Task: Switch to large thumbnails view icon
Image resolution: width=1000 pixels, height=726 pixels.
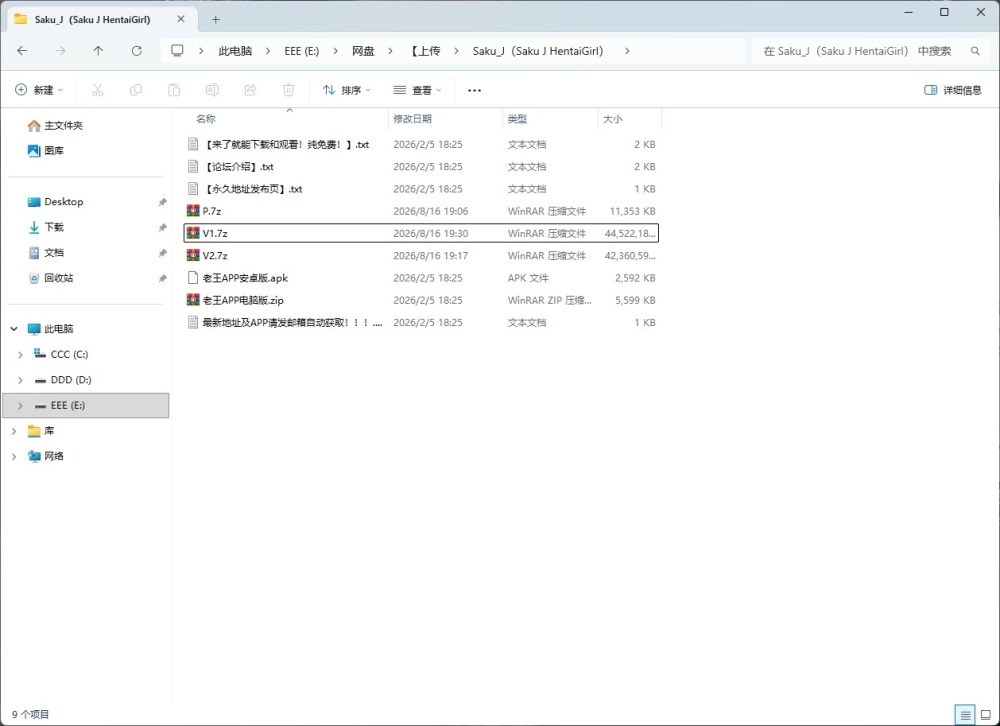Action: (x=986, y=715)
